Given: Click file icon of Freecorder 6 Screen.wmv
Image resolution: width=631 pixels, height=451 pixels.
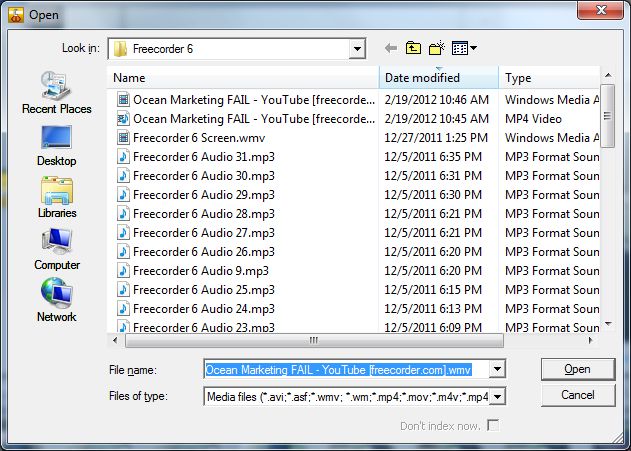Looking at the screenshot, I should 123,138.
